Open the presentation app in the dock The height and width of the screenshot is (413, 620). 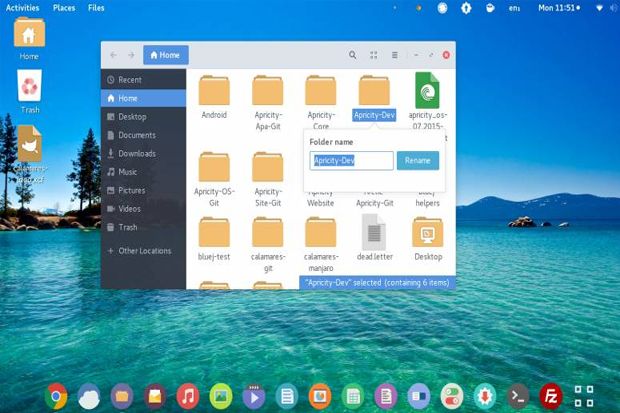coord(320,396)
